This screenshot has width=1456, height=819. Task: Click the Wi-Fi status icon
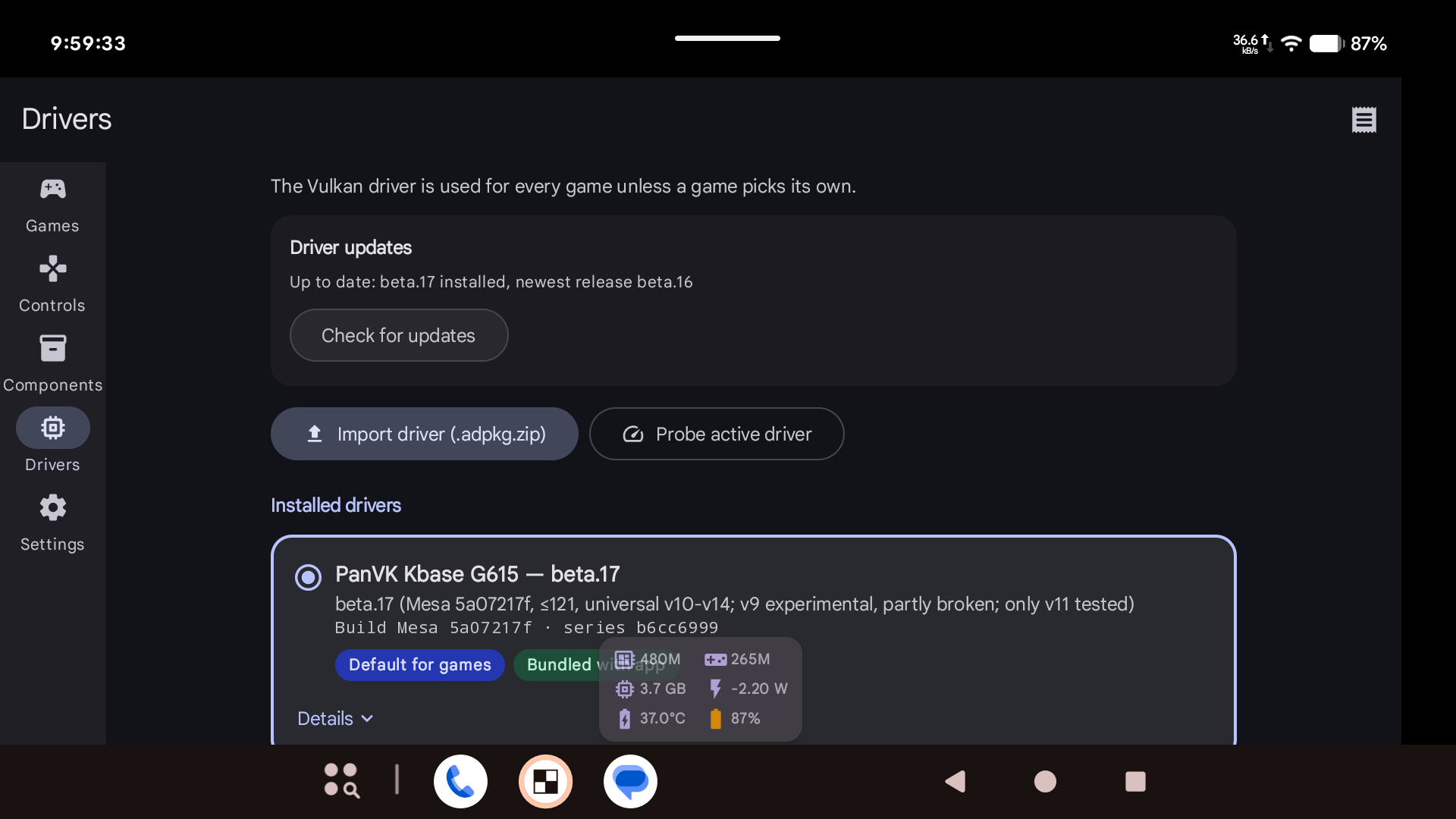1291,43
